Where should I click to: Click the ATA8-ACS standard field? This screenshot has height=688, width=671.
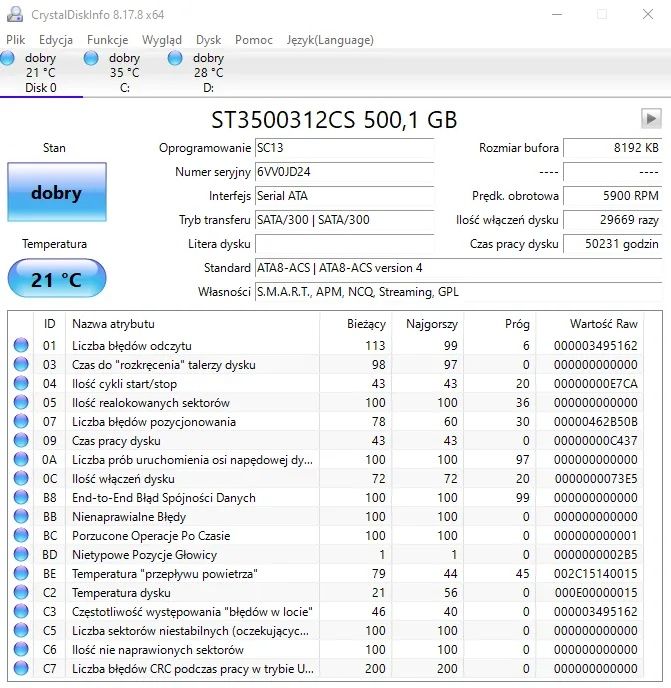(x=458, y=268)
